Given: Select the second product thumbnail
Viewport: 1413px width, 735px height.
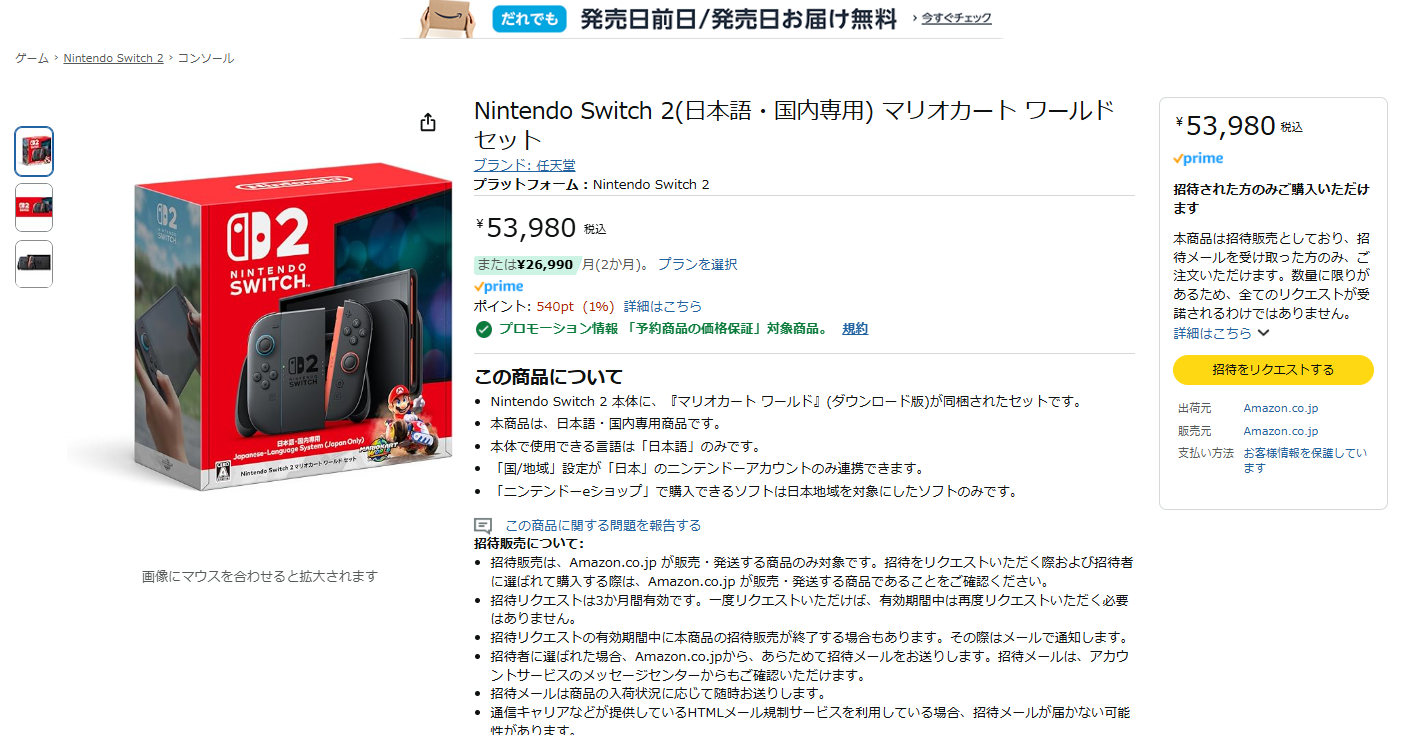Looking at the screenshot, I should tap(34, 208).
